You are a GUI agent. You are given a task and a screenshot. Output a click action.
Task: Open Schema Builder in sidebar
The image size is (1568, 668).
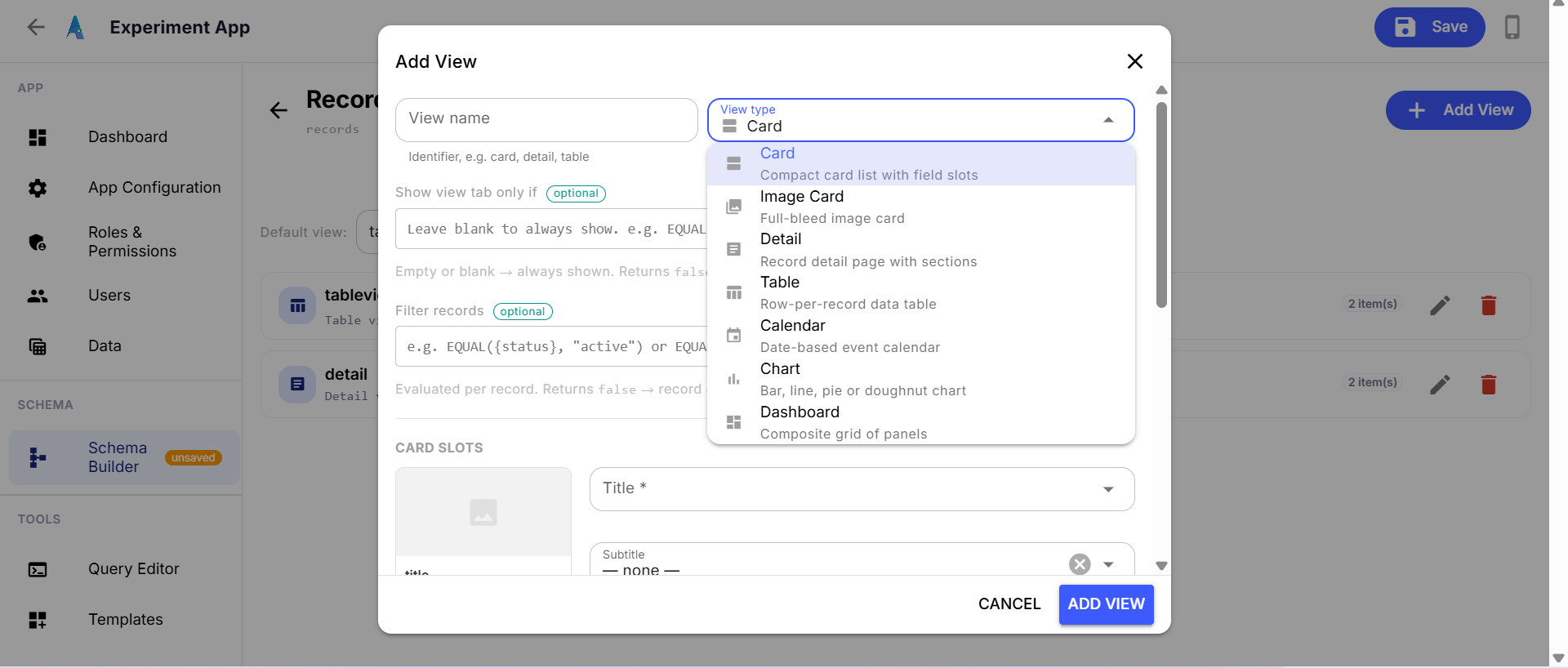tap(125, 457)
